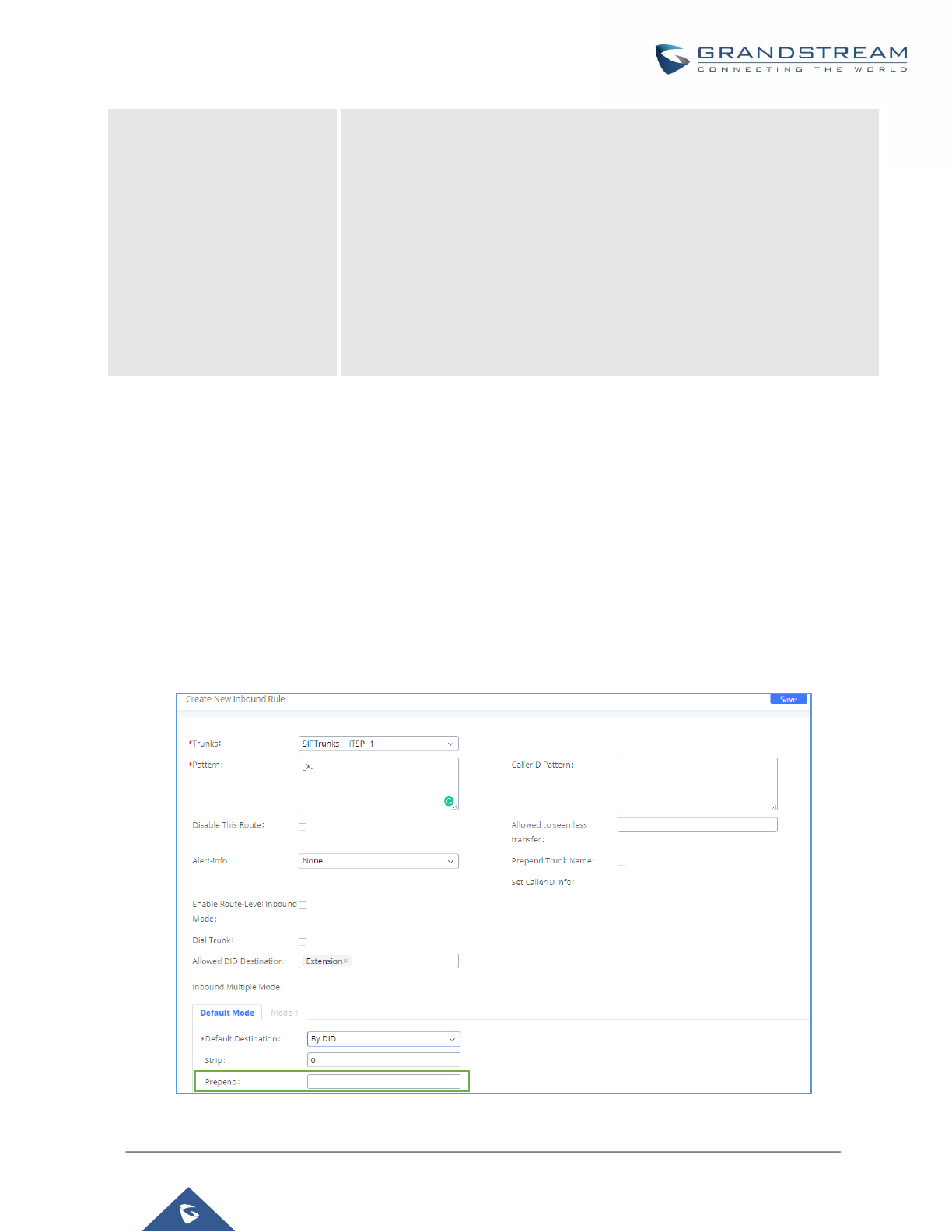Open the Trunks dropdown
The image size is (952, 1232).
click(378, 744)
